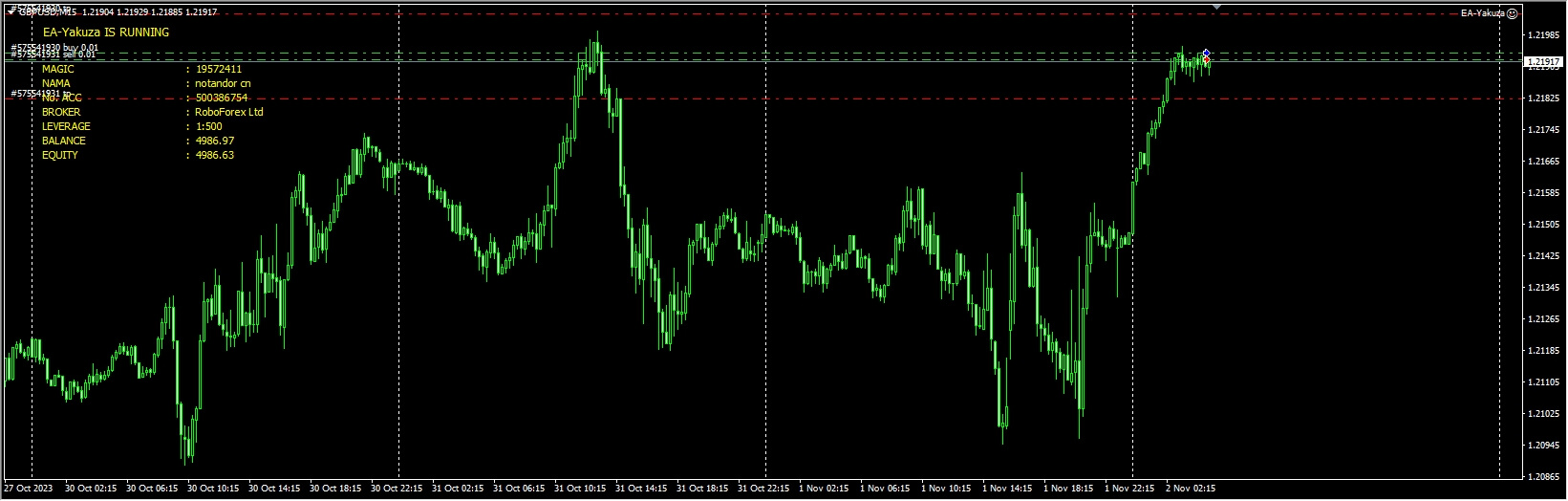Click the BROKER label

(x=61, y=112)
